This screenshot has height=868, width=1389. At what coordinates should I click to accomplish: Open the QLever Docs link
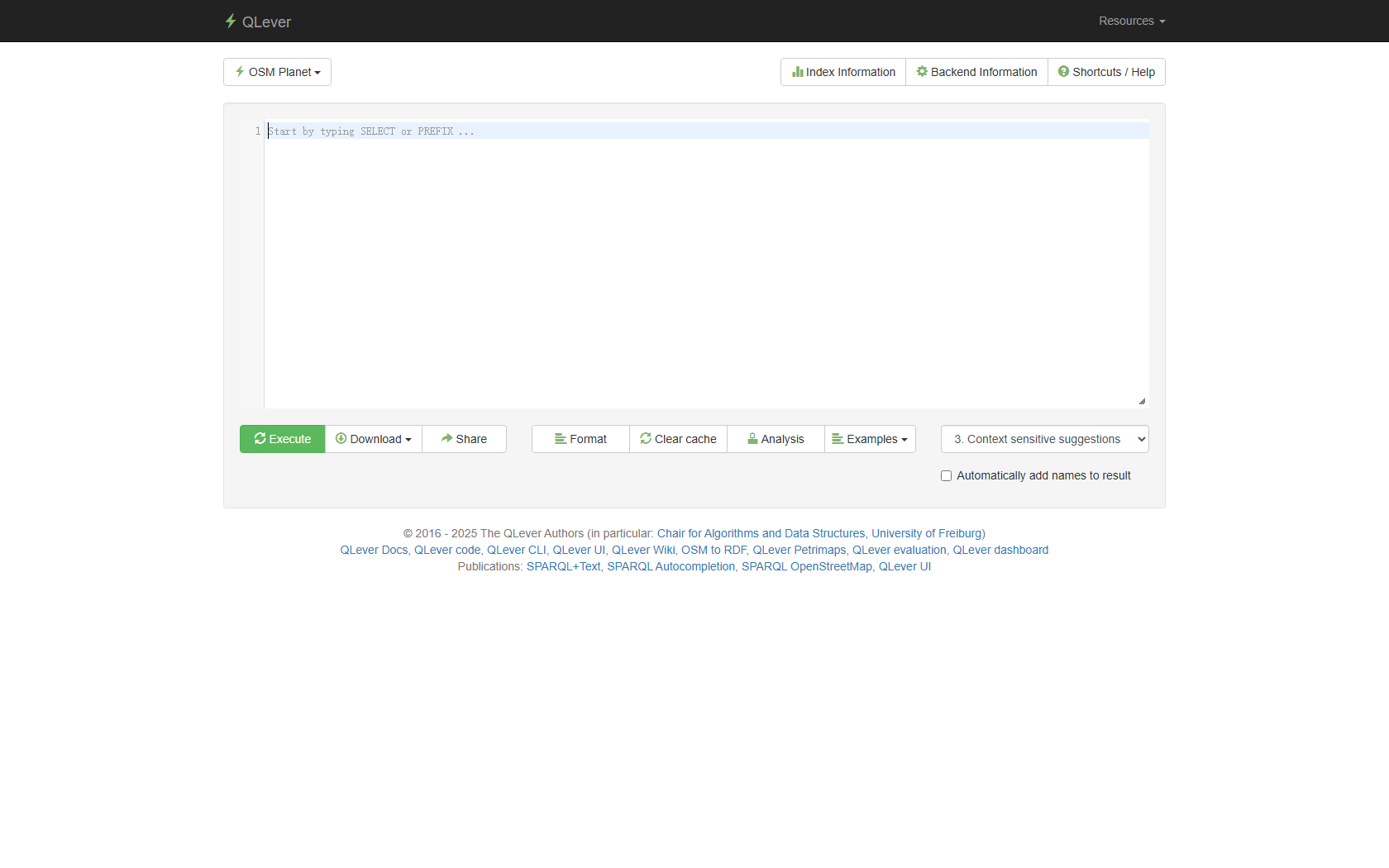tap(374, 550)
